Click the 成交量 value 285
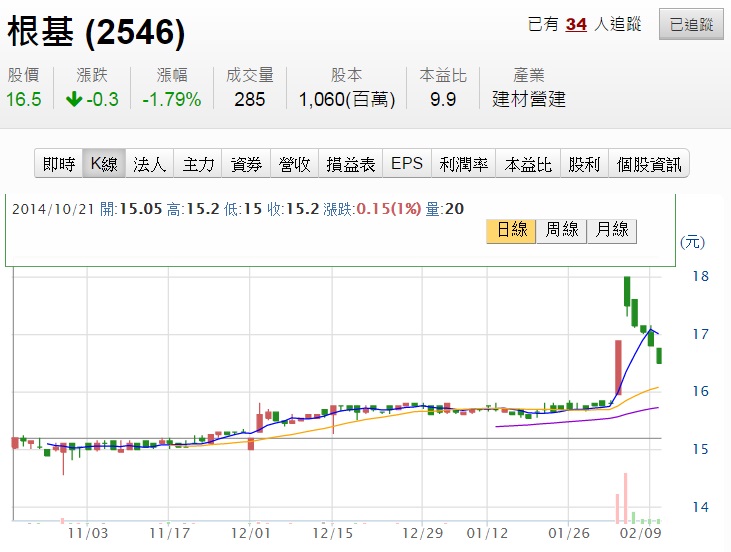 [x=249, y=99]
